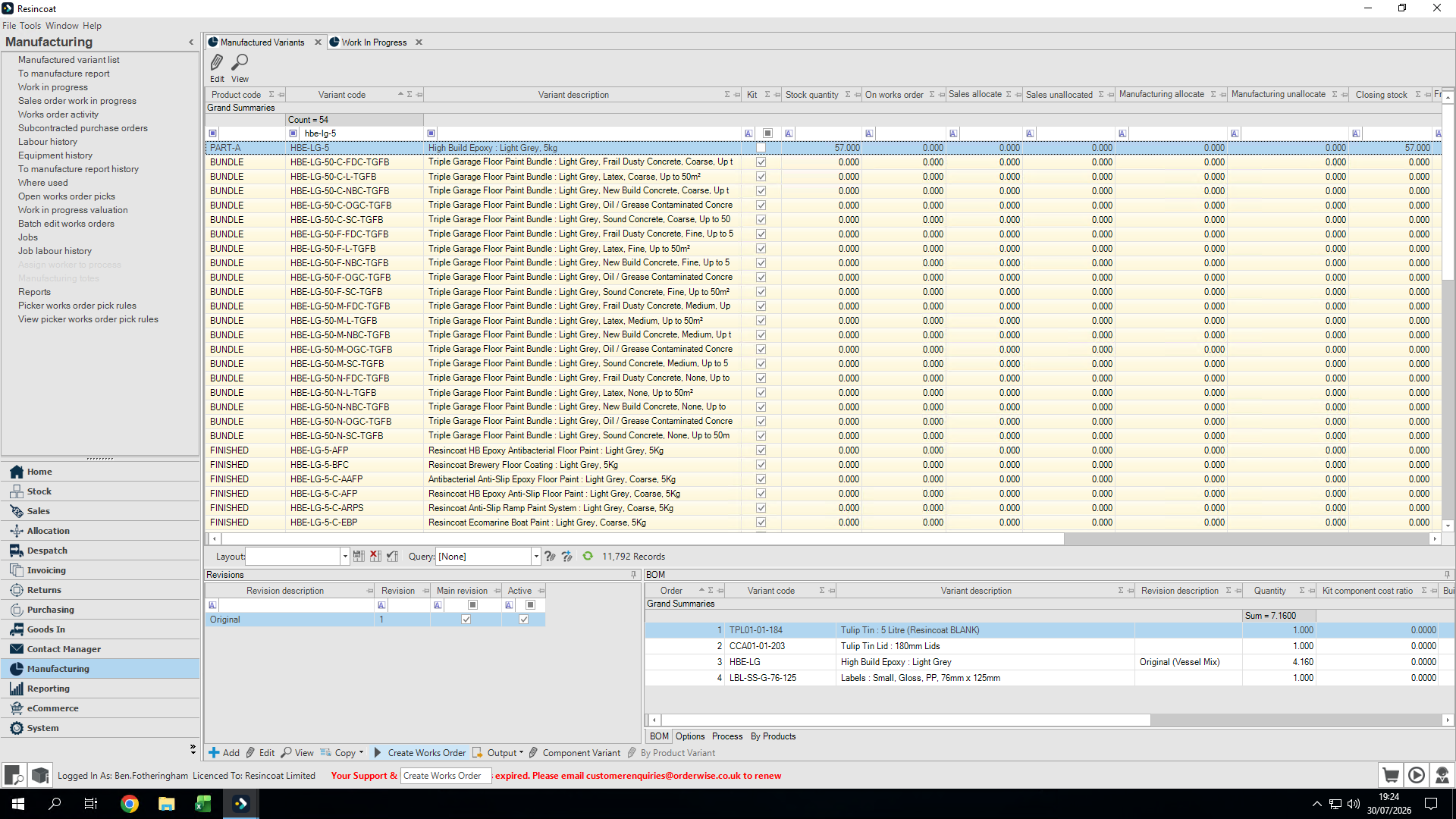Viewport: 1456px width, 819px height.
Task: Expand navigation overflow chevron below System
Action: click(x=193, y=749)
